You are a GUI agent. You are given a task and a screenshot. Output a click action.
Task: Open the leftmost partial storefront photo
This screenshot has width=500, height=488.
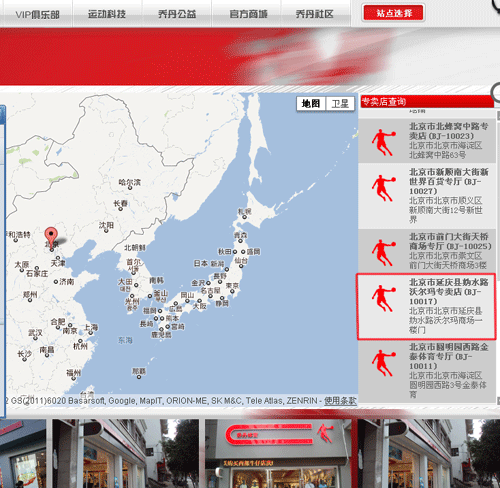pyautogui.click(x=23, y=453)
